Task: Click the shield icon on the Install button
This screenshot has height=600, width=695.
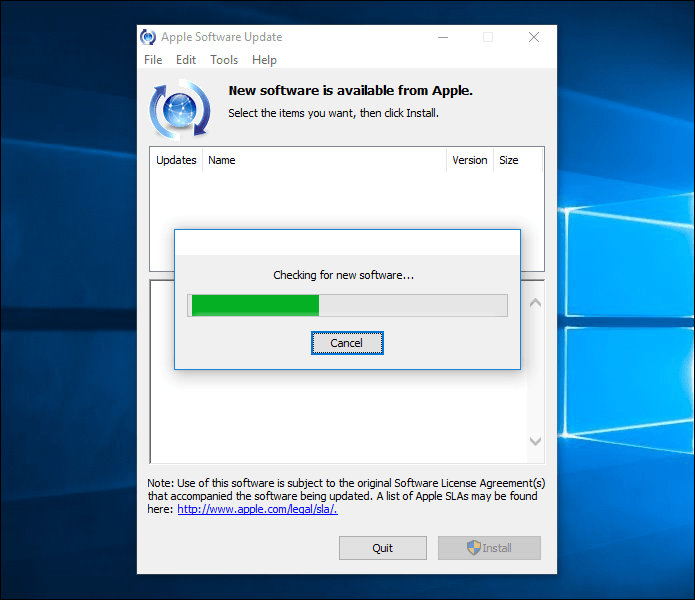Action: [x=474, y=548]
